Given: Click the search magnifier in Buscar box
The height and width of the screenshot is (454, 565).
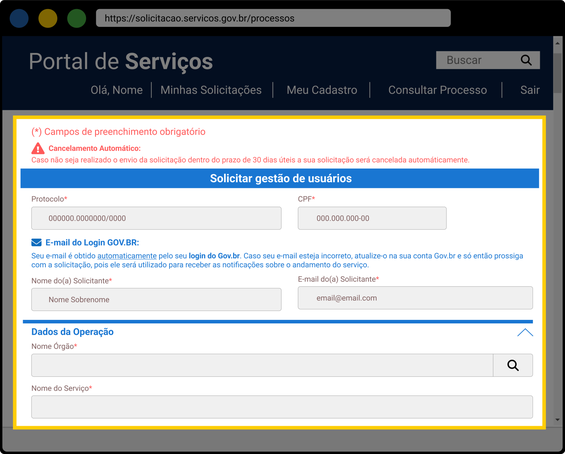Looking at the screenshot, I should click(526, 60).
